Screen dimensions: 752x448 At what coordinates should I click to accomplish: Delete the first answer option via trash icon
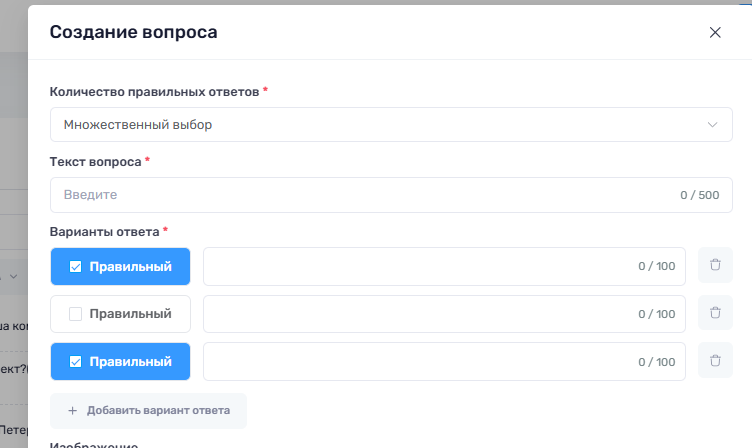coord(715,265)
